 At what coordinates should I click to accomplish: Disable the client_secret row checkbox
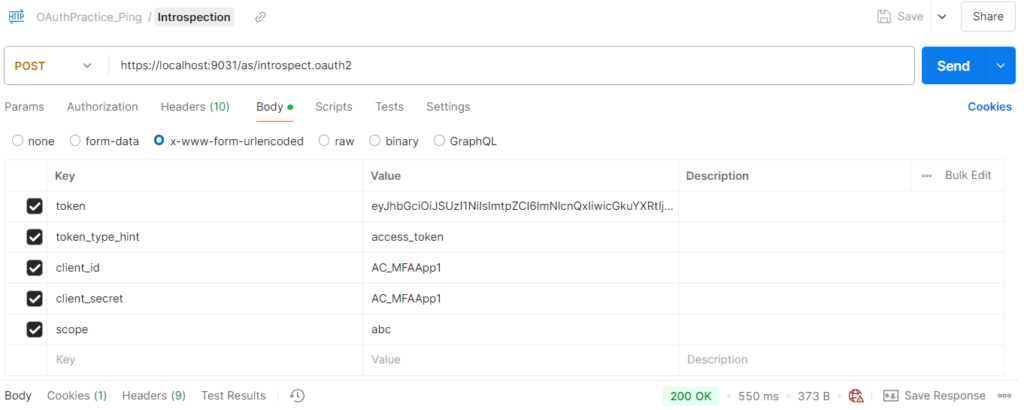click(35, 299)
